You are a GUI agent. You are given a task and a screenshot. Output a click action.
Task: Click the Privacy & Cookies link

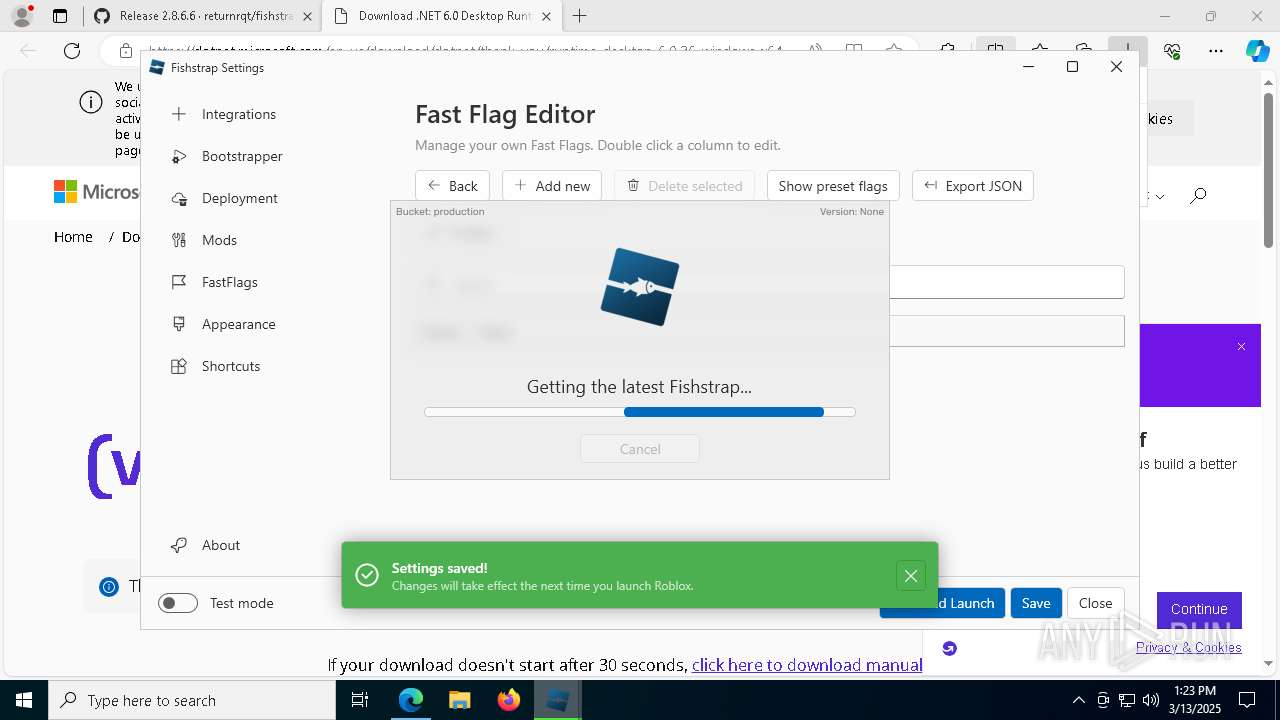tap(1189, 647)
